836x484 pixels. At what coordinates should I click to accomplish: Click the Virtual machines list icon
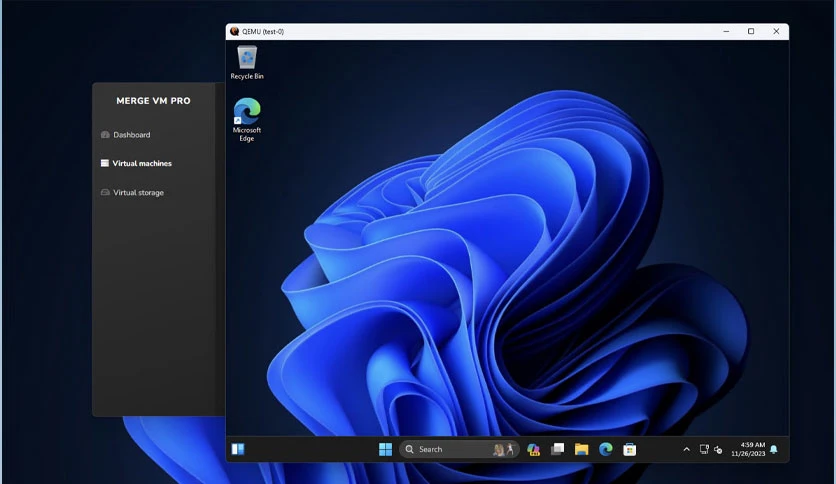pos(104,163)
